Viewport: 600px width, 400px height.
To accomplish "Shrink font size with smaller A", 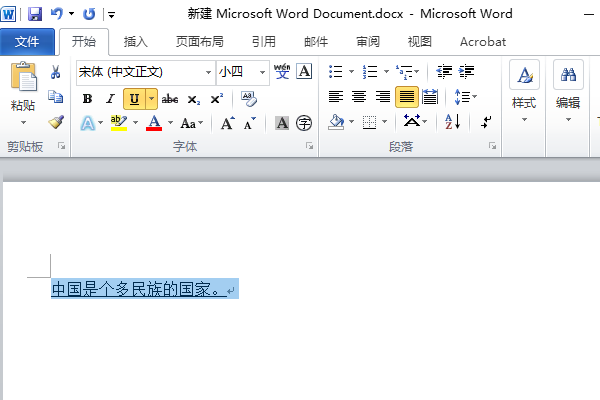I will tap(249, 123).
